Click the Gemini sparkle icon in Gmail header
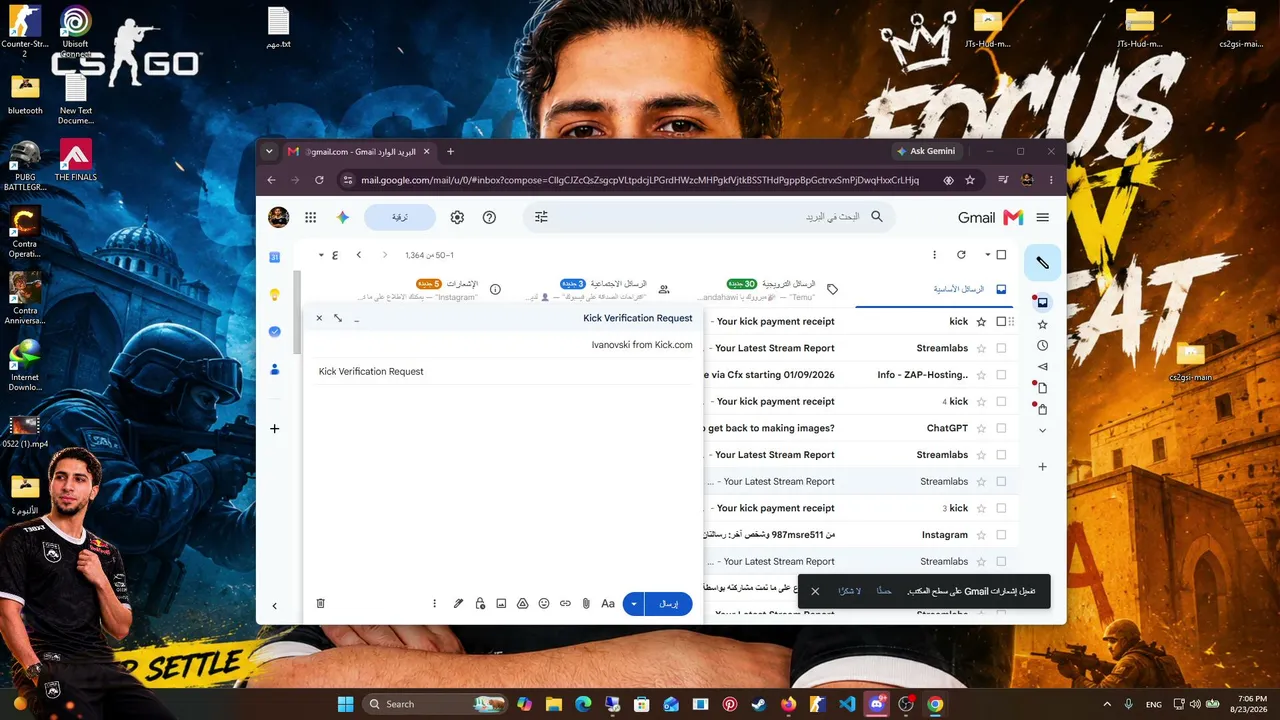This screenshot has height=720, width=1280. tap(342, 217)
